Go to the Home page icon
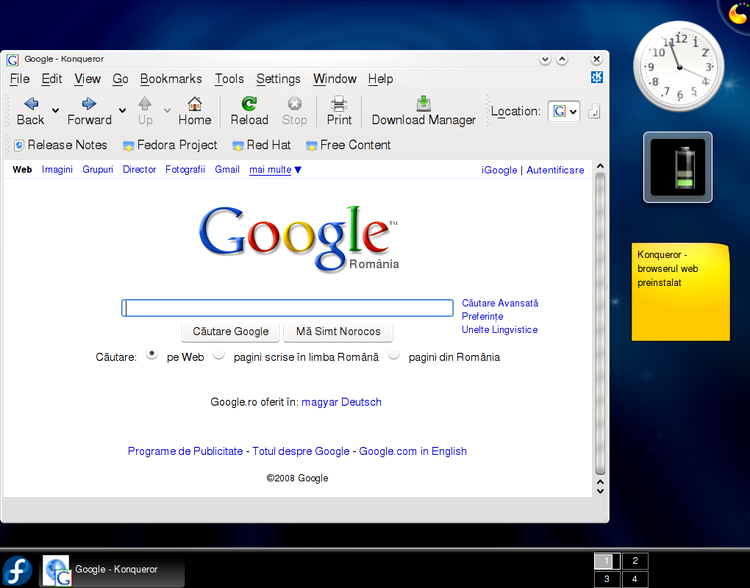 click(x=195, y=104)
